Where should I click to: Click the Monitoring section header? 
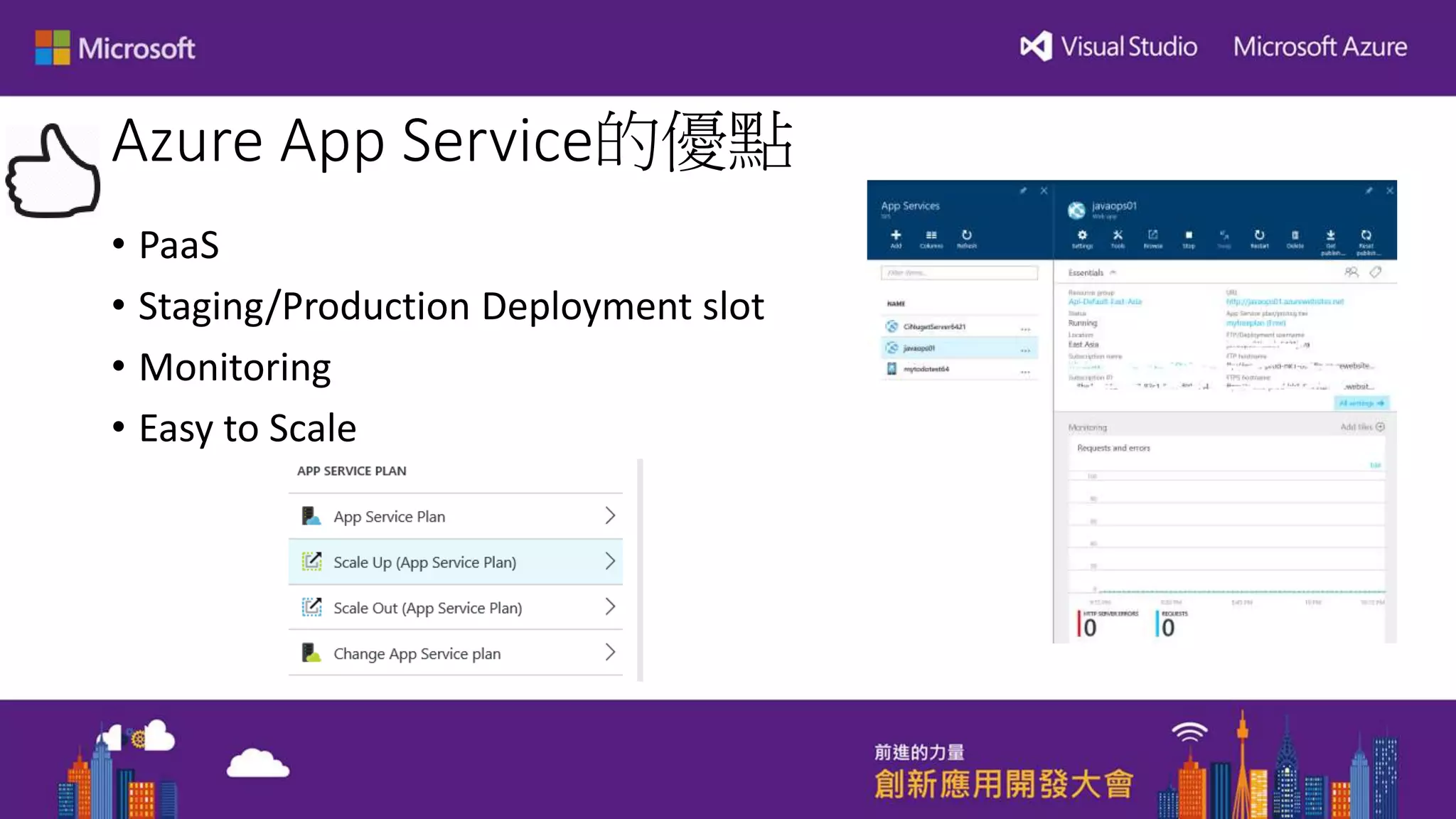tap(1088, 427)
